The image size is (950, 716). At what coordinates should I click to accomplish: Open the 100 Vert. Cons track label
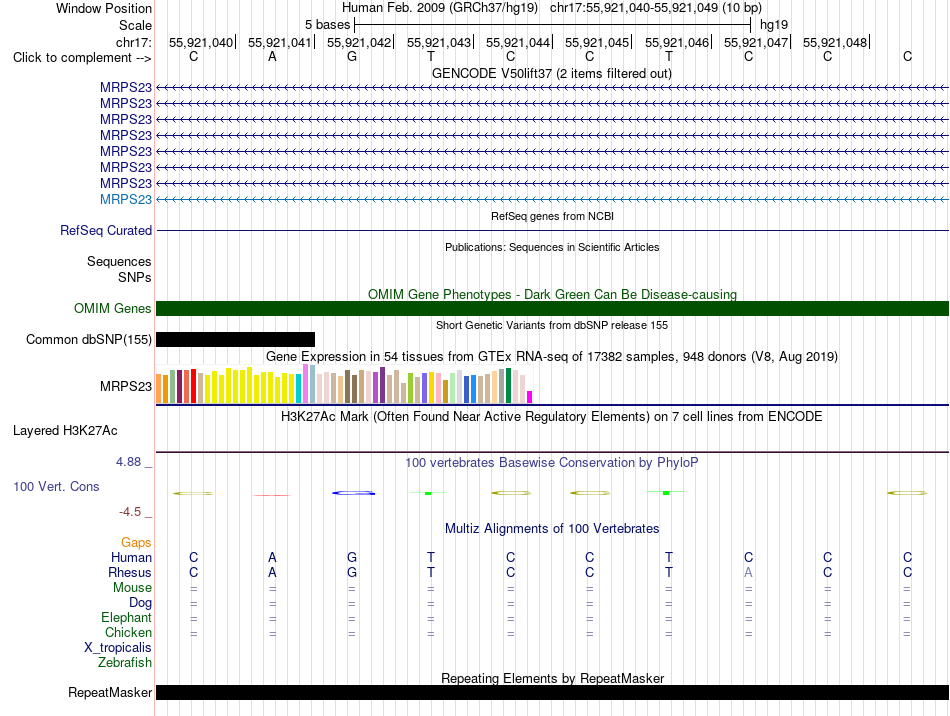56,486
